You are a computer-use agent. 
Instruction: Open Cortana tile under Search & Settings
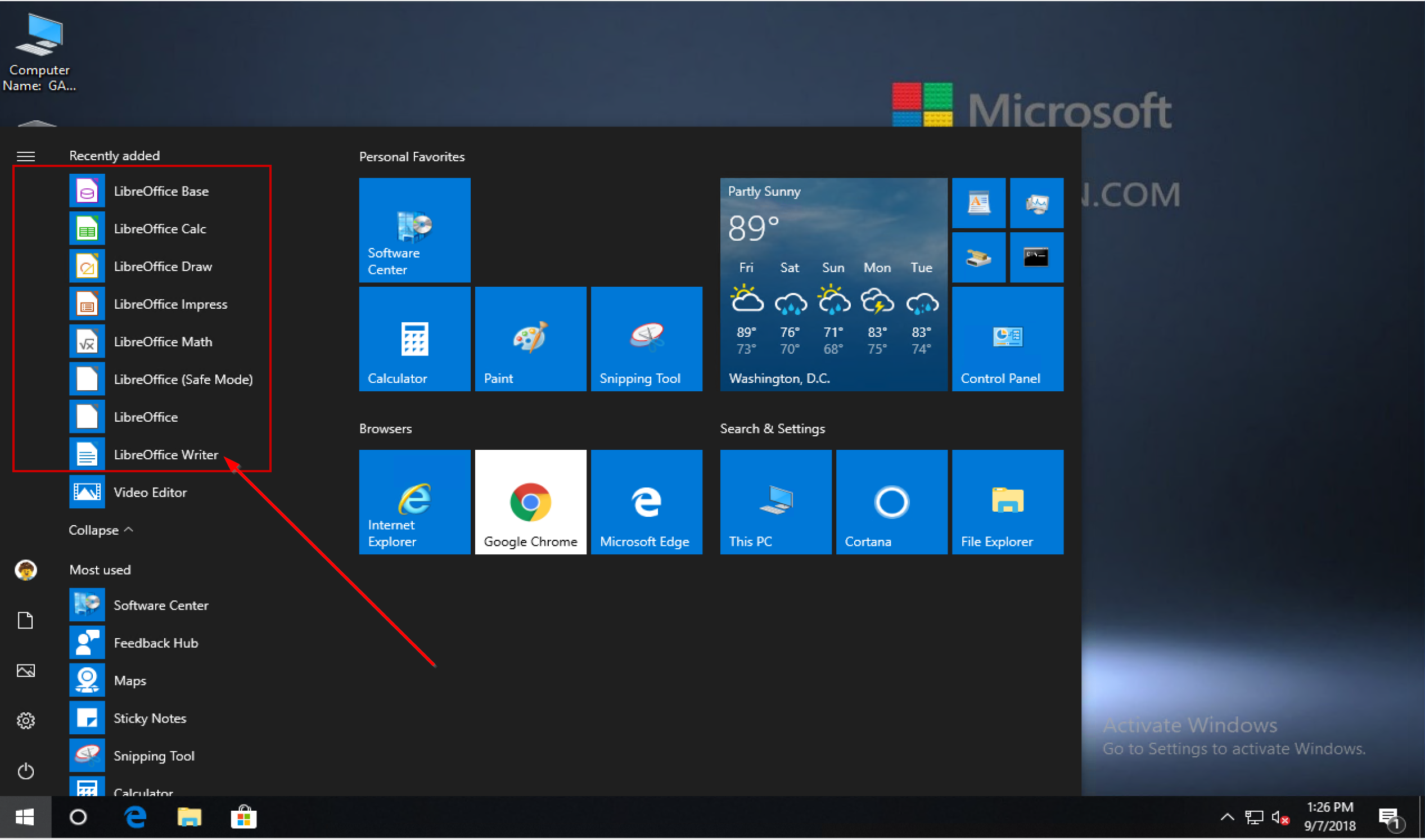(x=891, y=502)
